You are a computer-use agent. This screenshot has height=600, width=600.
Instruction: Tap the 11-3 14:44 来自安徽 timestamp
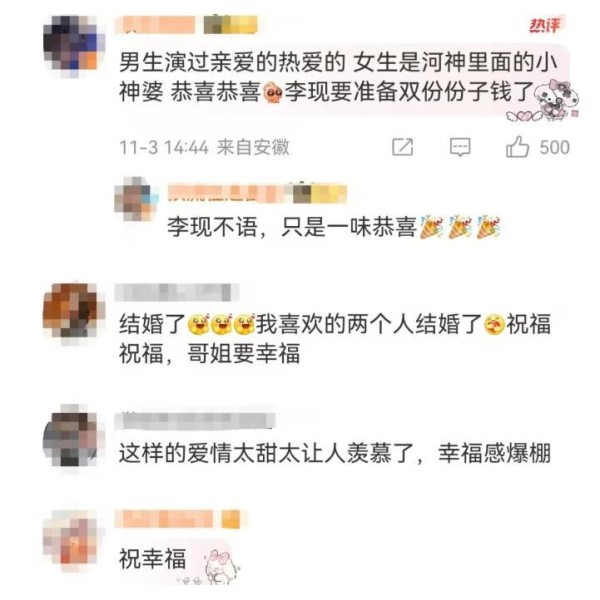pyautogui.click(x=204, y=147)
